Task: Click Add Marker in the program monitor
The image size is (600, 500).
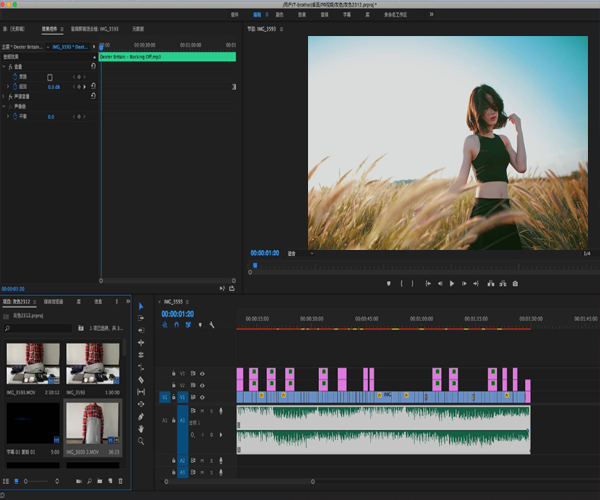Action: click(388, 283)
